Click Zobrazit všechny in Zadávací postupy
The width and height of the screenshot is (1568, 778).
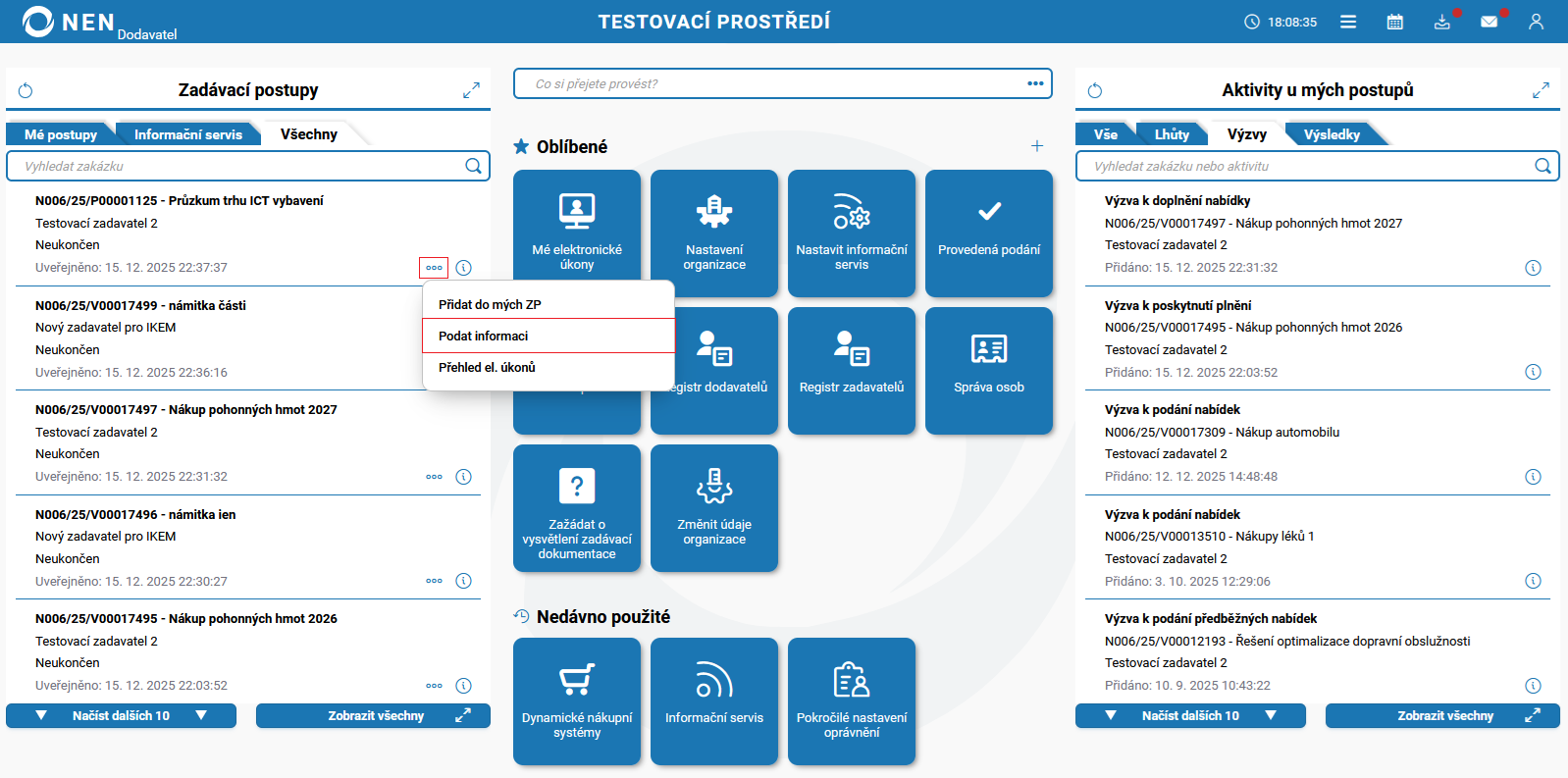pyautogui.click(x=373, y=715)
